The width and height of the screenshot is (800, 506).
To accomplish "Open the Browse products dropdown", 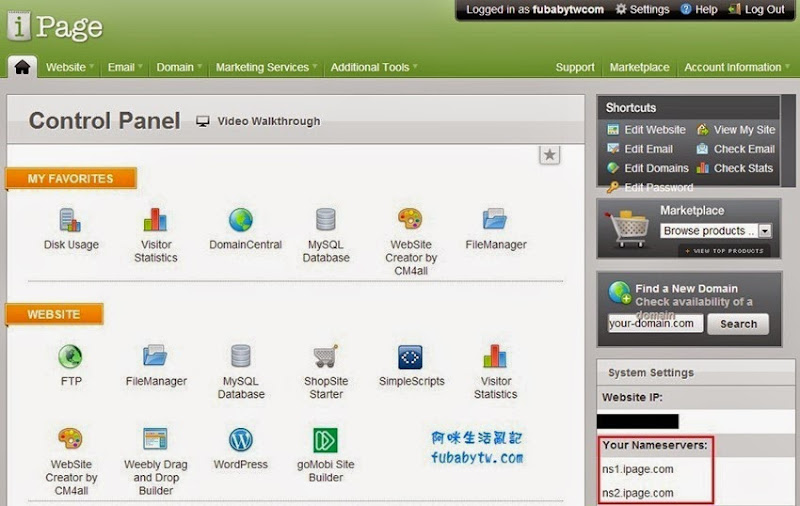I will 715,231.
